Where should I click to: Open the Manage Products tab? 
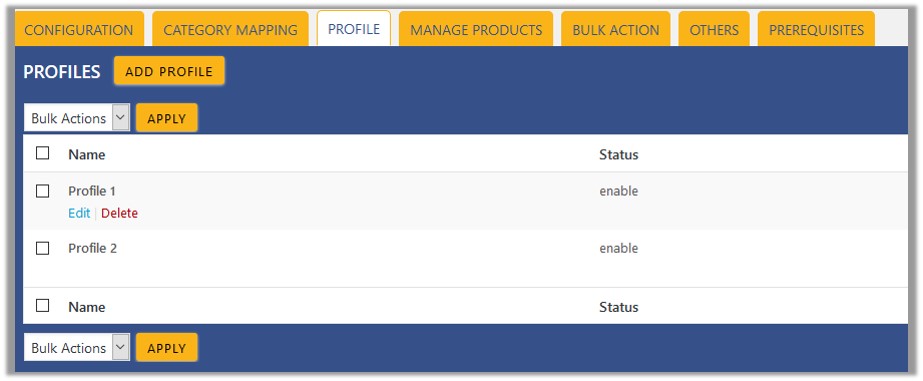(476, 29)
